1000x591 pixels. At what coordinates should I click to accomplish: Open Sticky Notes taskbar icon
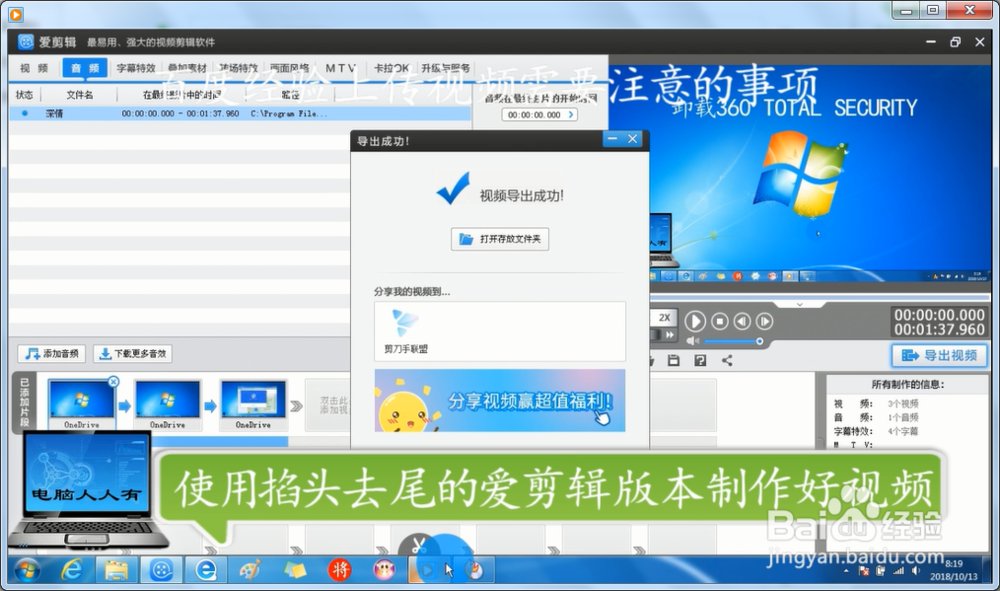click(x=294, y=570)
